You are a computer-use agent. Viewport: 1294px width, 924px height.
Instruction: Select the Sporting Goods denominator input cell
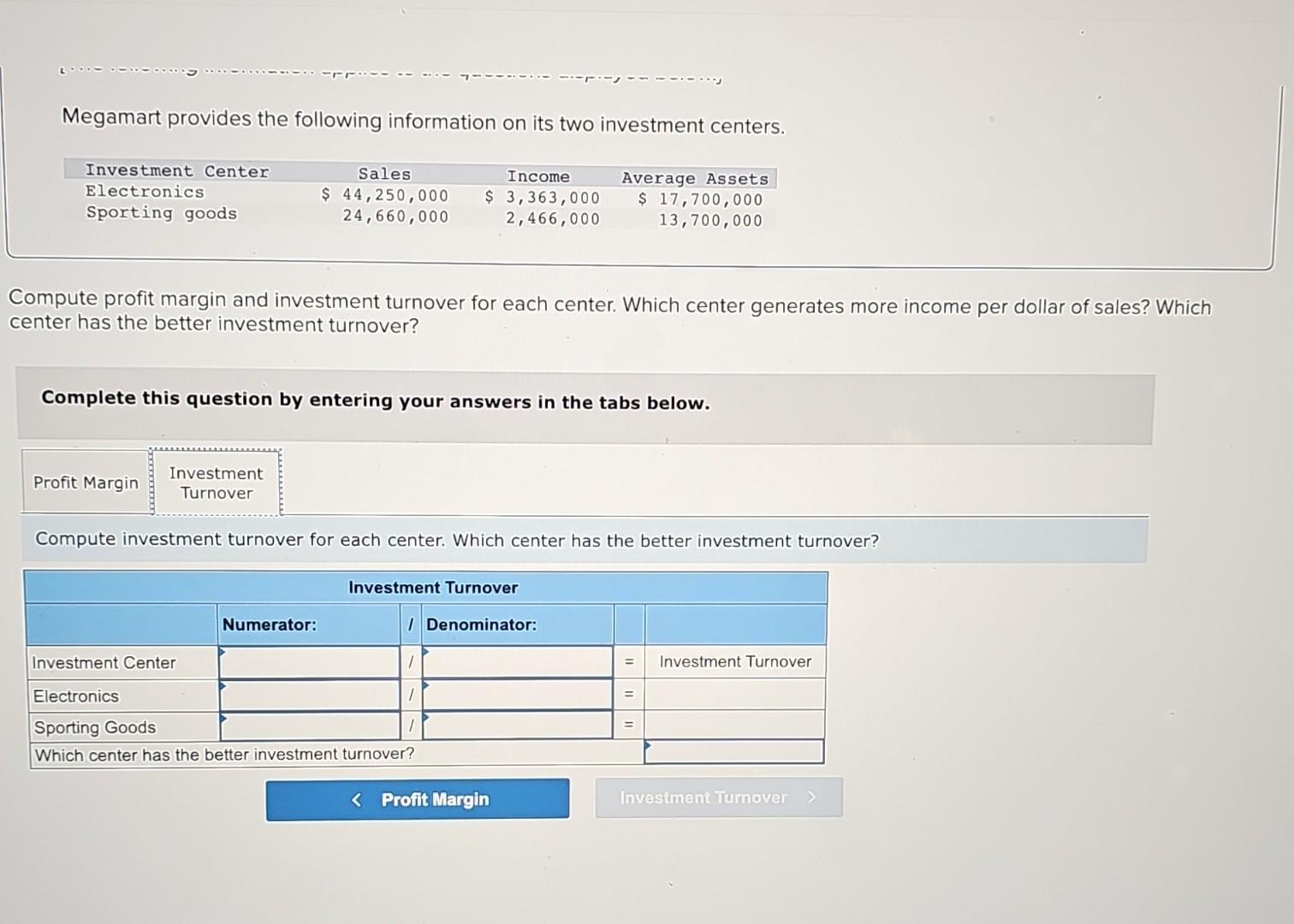coord(517,726)
